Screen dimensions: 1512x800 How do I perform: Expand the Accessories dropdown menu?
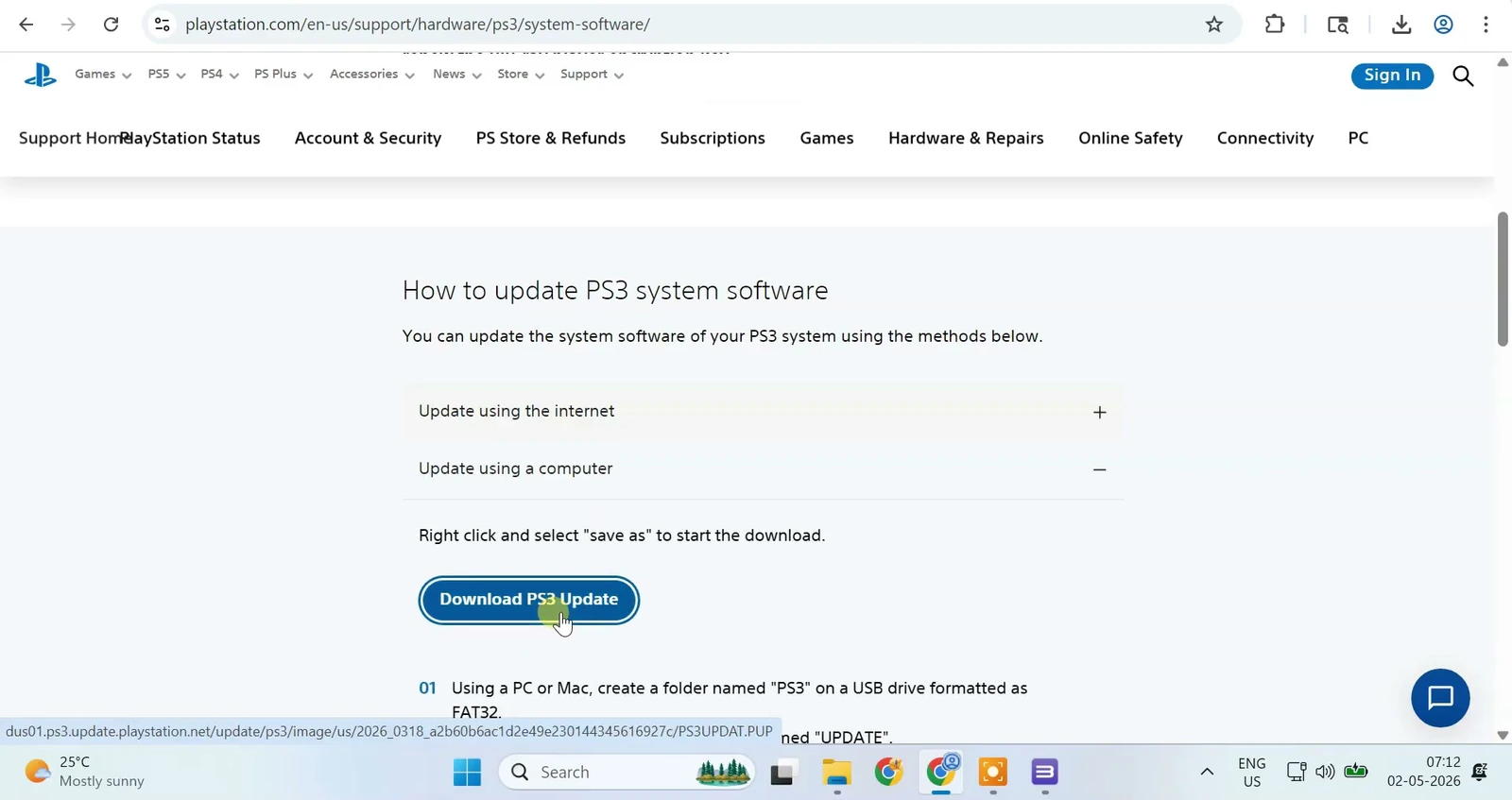[372, 75]
